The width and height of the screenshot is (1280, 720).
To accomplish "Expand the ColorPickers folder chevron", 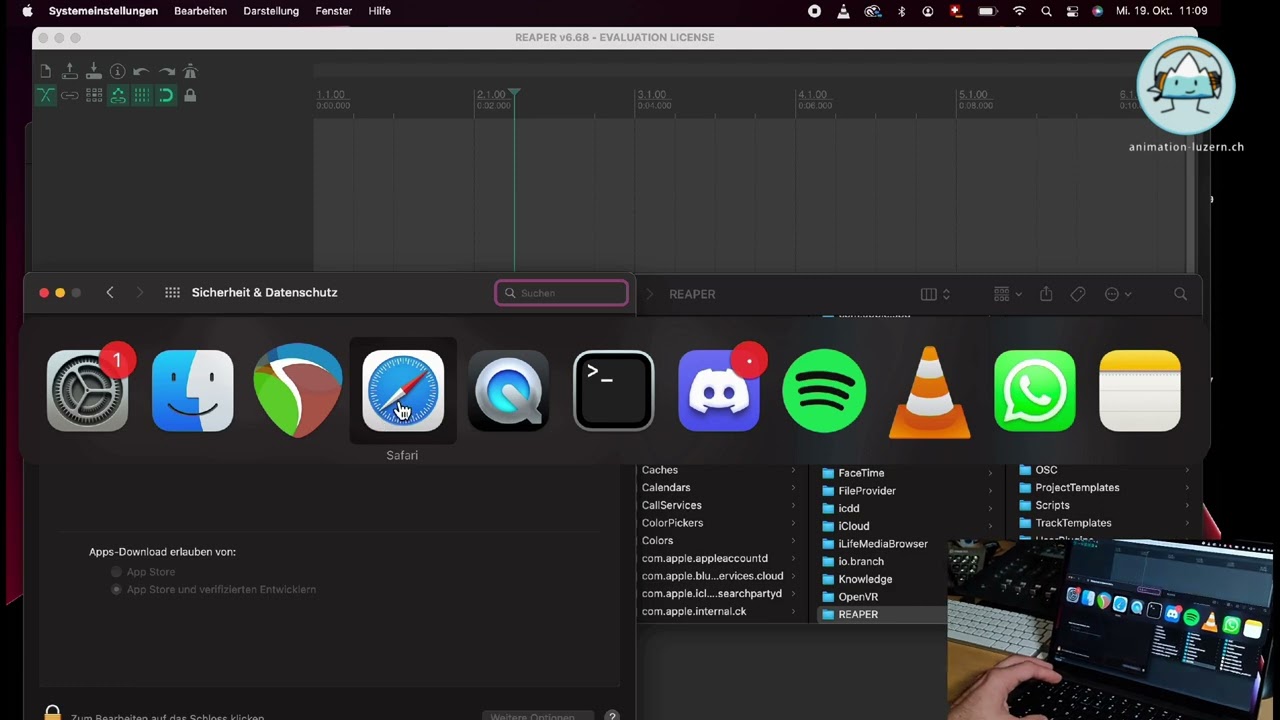I will click(x=794, y=523).
